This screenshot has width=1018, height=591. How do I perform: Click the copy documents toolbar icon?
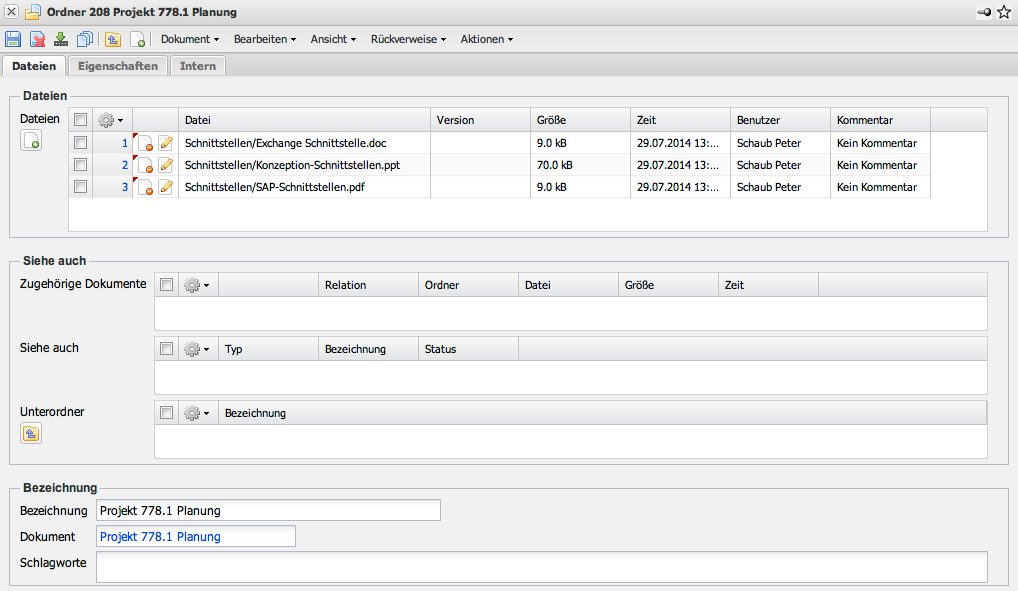85,39
